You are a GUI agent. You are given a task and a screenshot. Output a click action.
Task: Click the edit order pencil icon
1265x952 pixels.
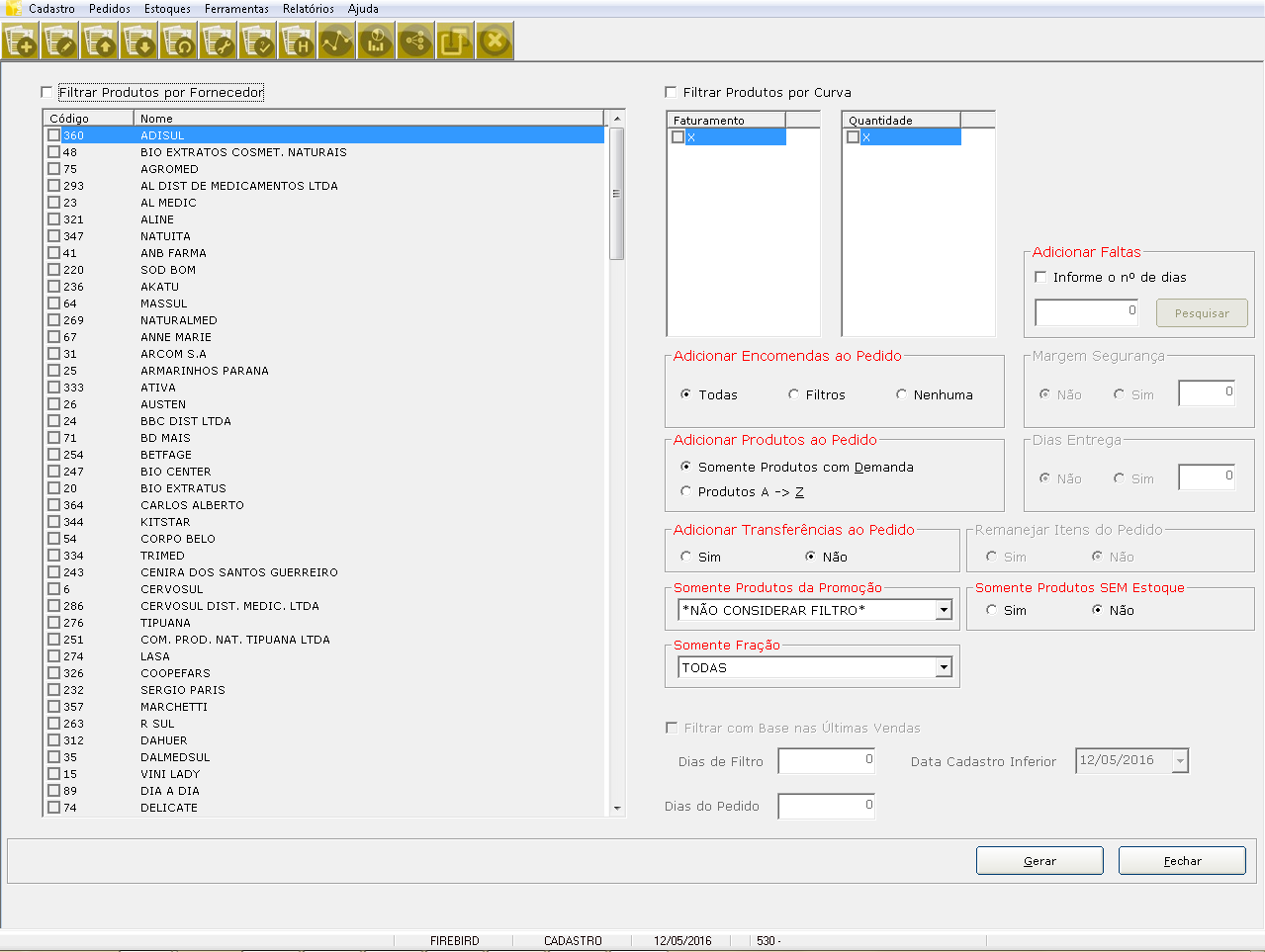[x=59, y=42]
